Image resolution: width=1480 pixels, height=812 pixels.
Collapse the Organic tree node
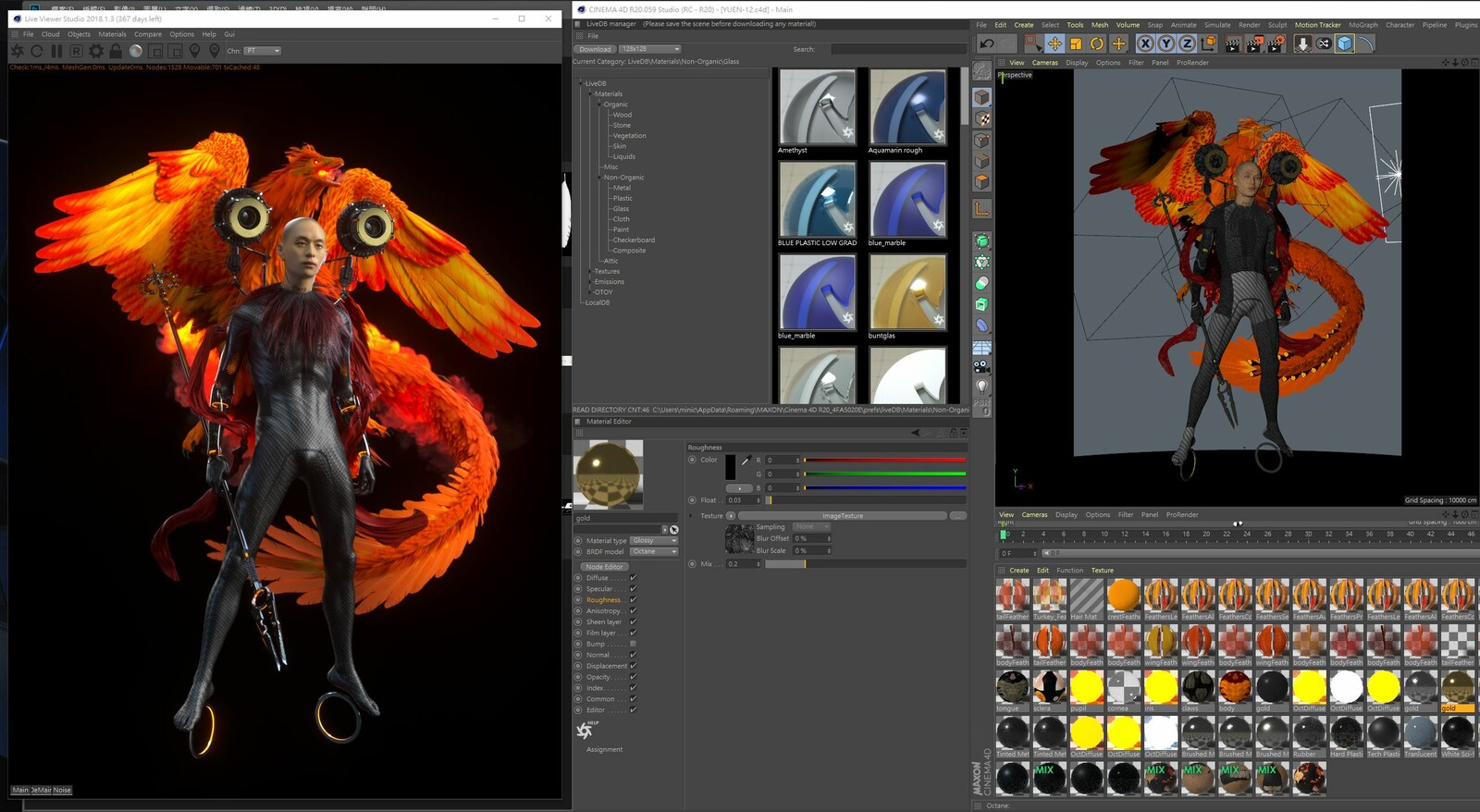click(x=599, y=105)
